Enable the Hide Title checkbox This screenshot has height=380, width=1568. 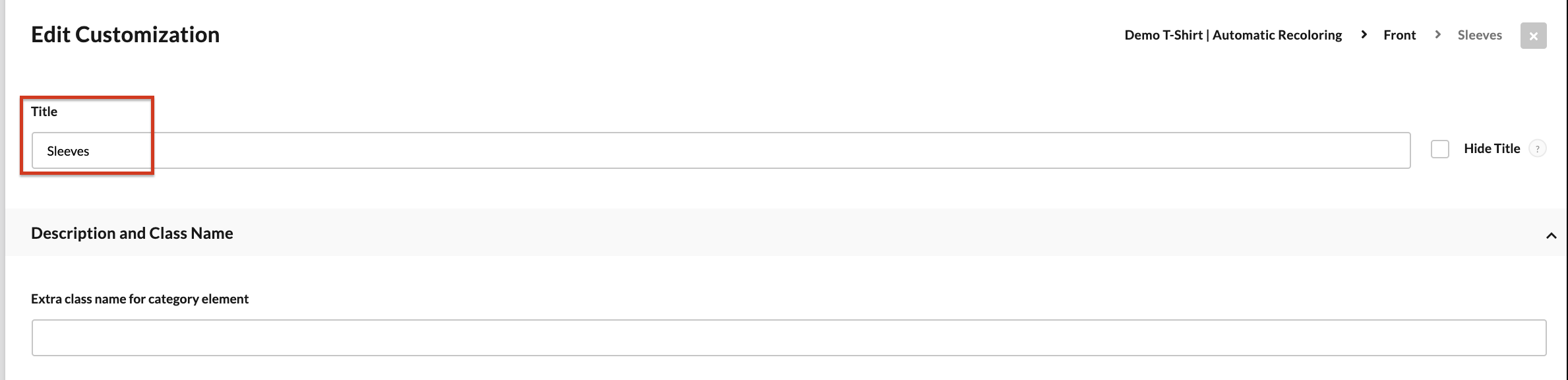pyautogui.click(x=1440, y=149)
